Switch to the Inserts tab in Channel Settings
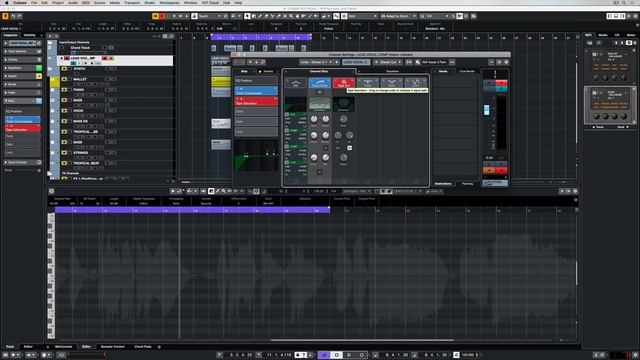The width and height of the screenshot is (640, 360). click(x=267, y=71)
